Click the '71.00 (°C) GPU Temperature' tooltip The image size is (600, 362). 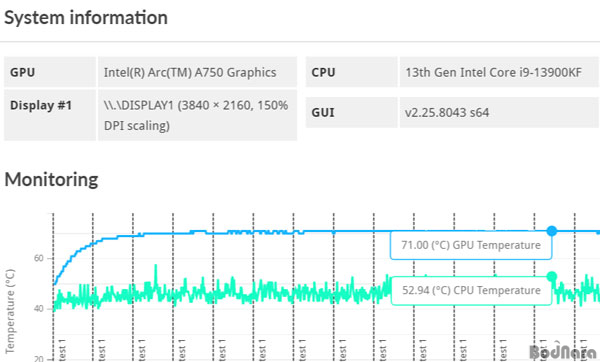pos(471,245)
